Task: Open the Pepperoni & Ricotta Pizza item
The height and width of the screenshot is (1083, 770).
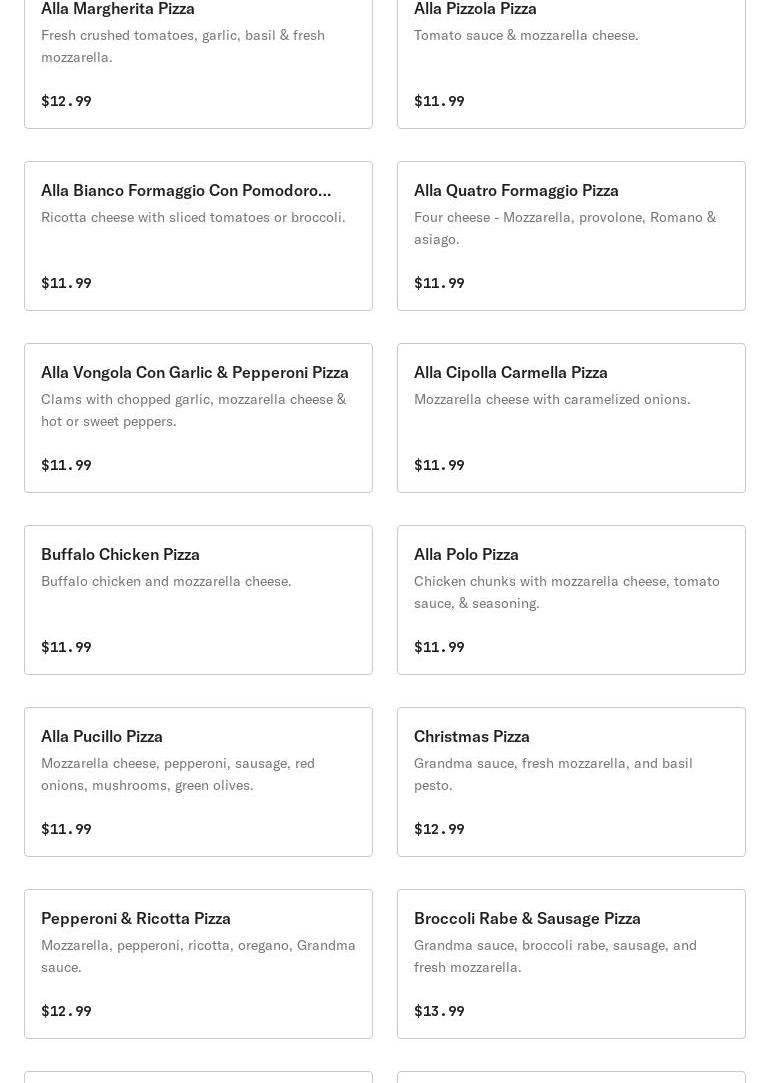Action: 136,918
